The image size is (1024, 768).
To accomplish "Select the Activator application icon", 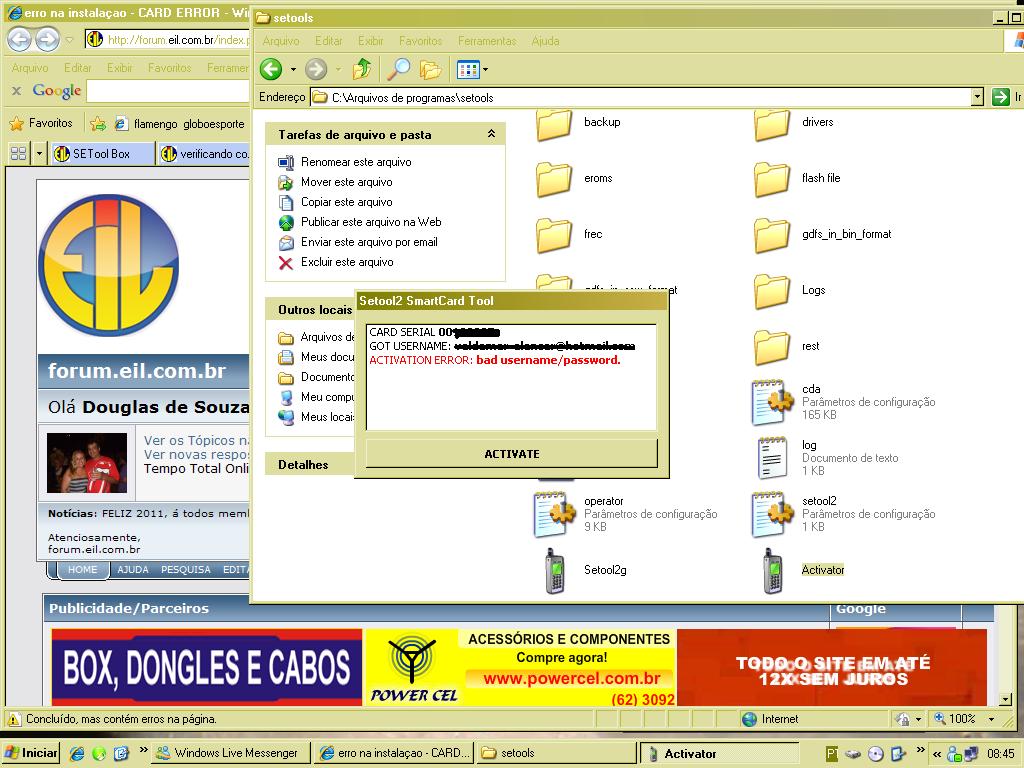I will [773, 570].
